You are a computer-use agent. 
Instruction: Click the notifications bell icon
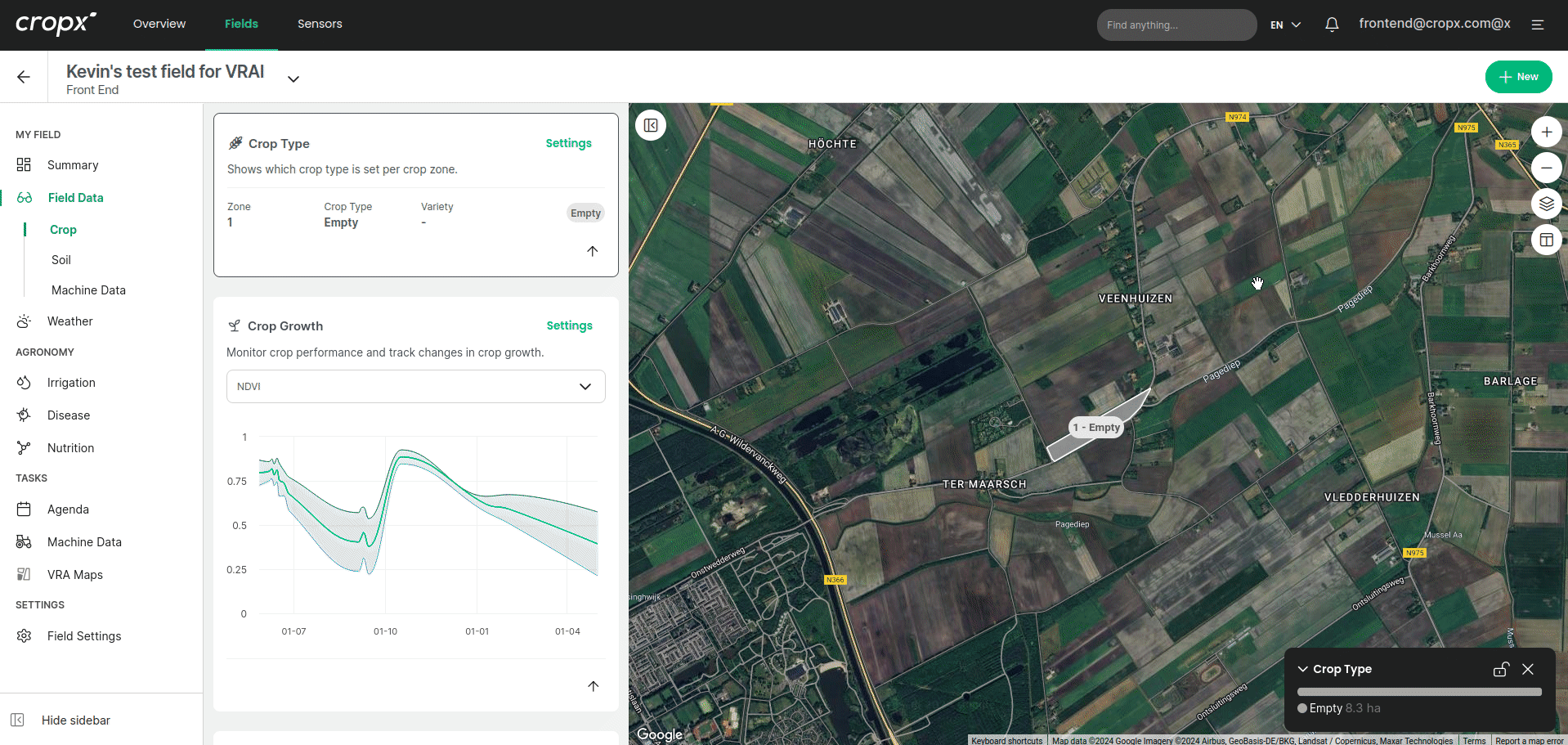coord(1332,25)
